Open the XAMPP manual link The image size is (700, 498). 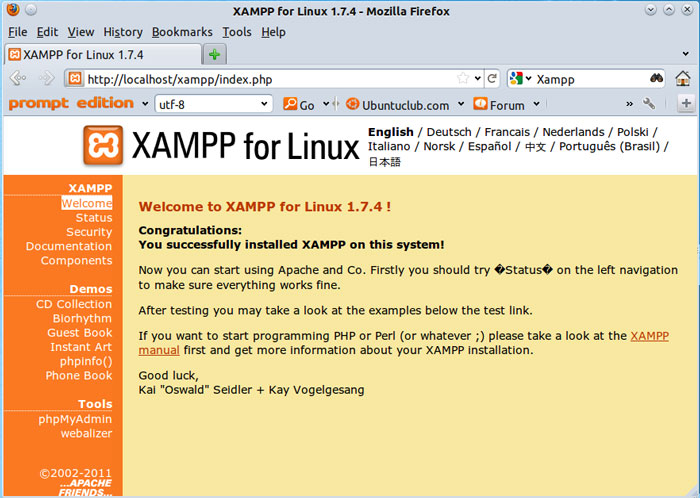(x=650, y=336)
